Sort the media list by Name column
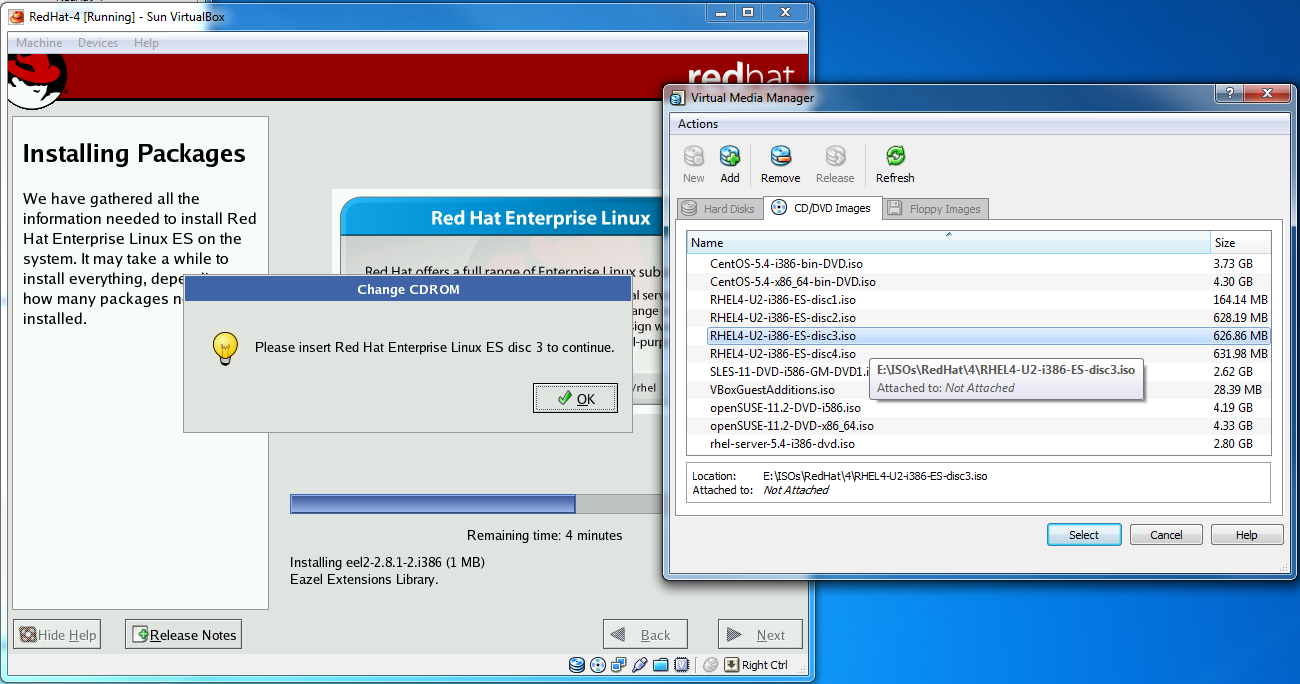 pos(948,243)
